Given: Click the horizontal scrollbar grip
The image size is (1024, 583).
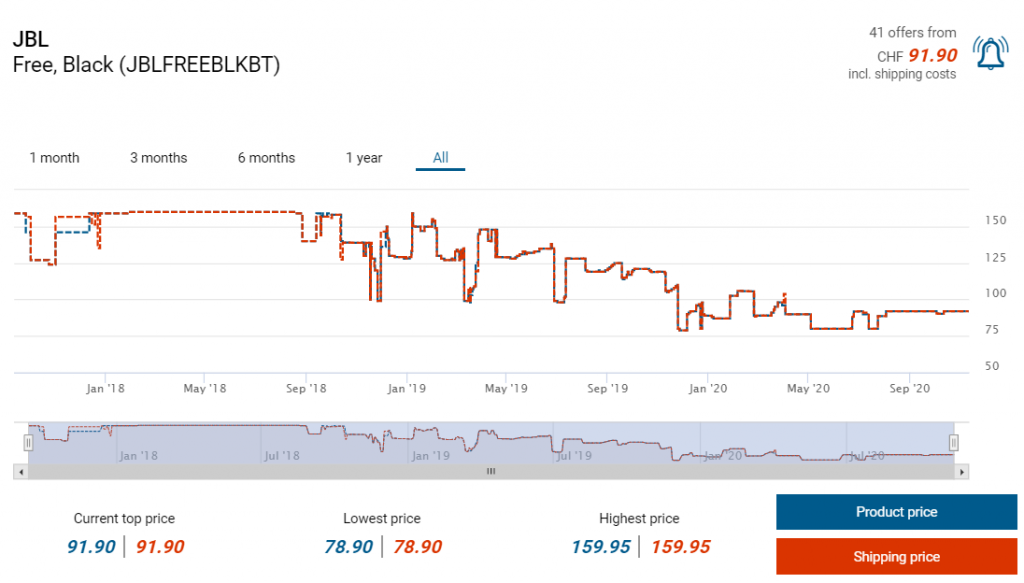Looking at the screenshot, I should pos(490,471).
